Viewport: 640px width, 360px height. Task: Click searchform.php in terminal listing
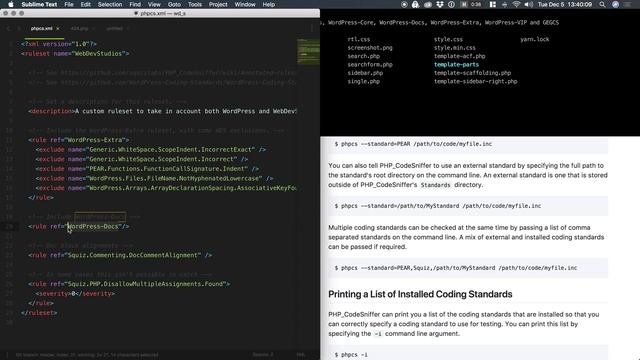(370, 64)
